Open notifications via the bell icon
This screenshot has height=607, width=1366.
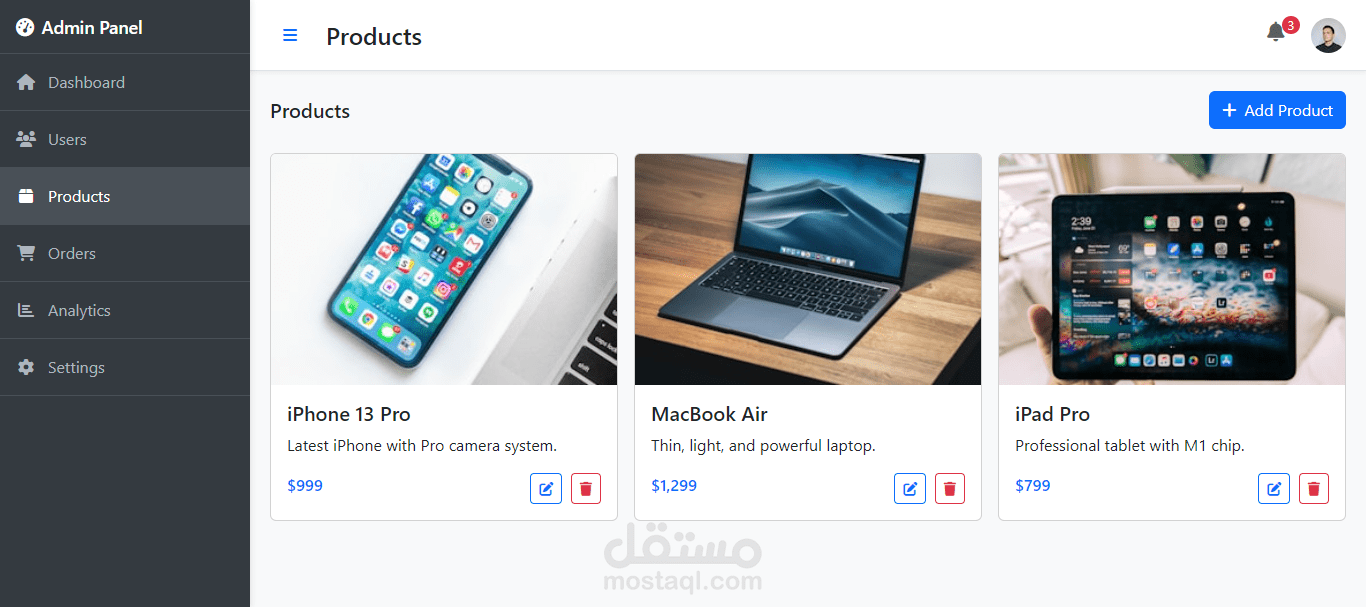1275,32
